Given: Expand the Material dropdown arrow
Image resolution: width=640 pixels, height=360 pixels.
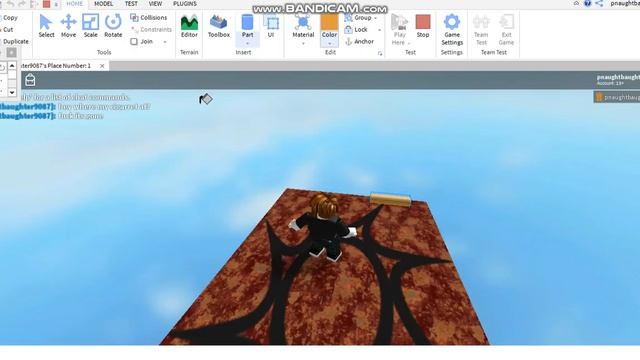Looking at the screenshot, I should click(x=303, y=43).
